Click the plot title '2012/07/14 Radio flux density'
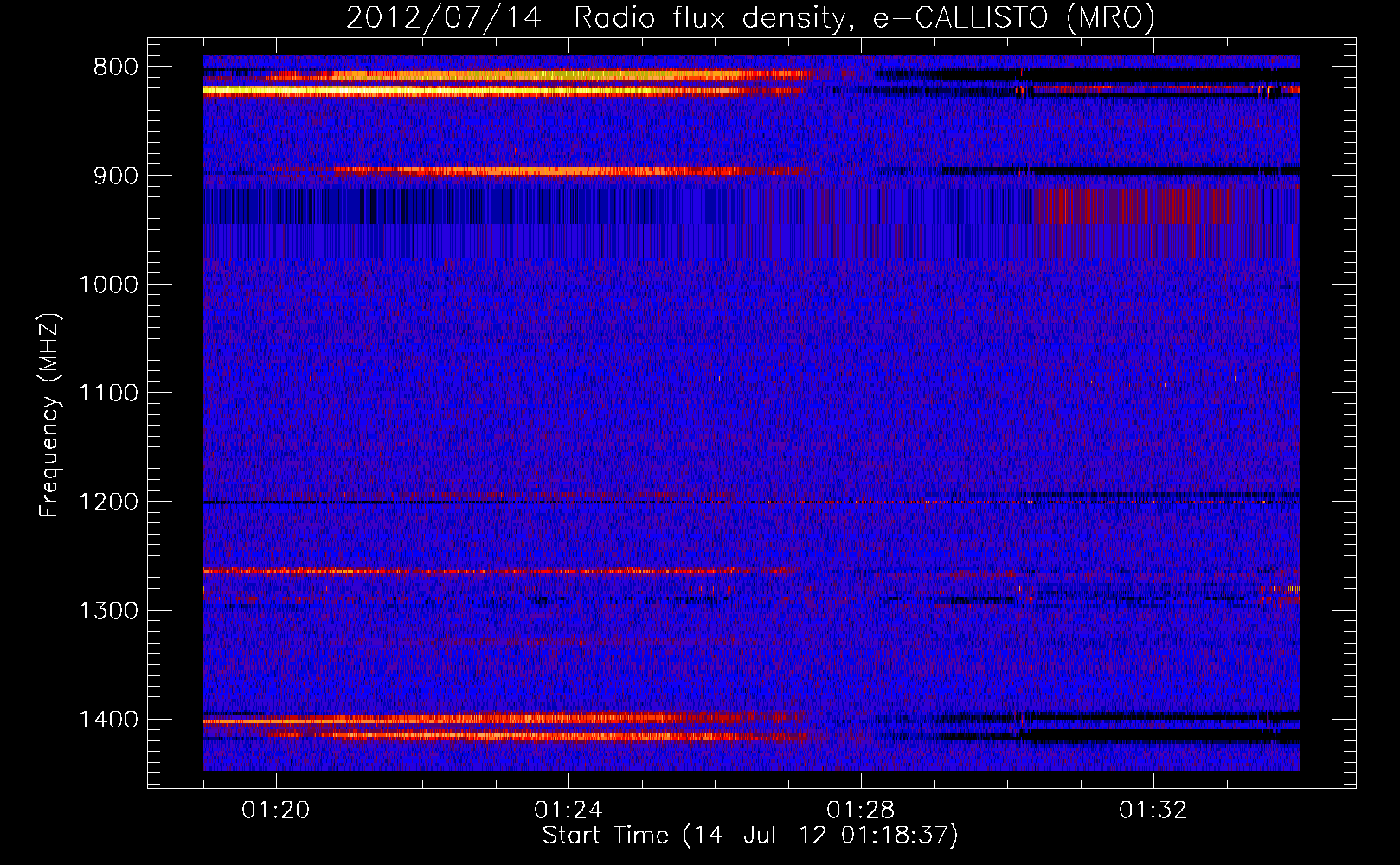Viewport: 1400px width, 865px height. (750, 17)
